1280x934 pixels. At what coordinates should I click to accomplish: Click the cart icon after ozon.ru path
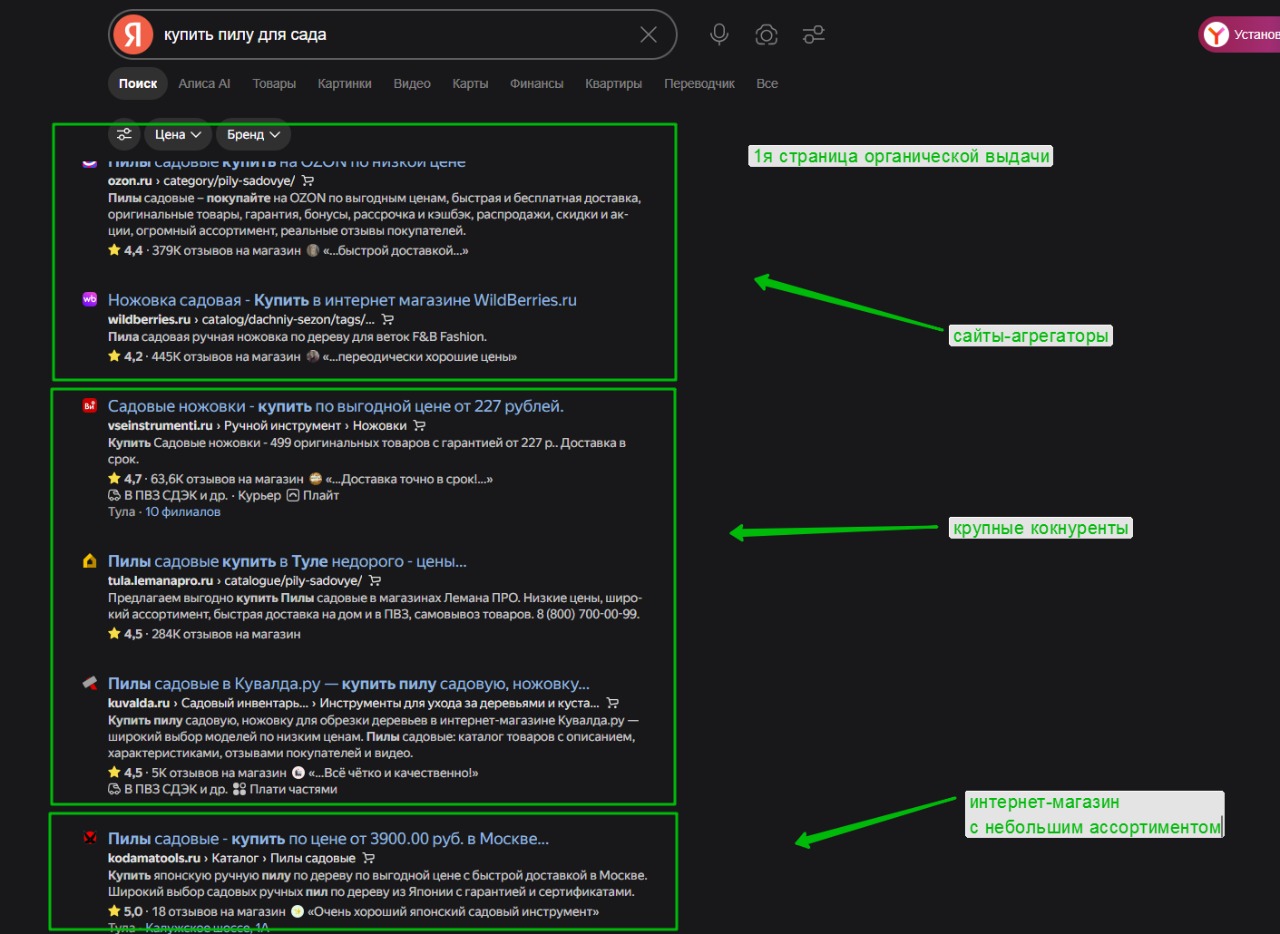point(307,181)
